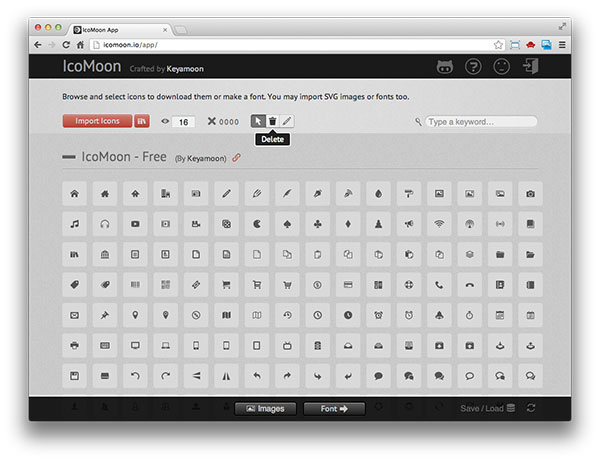The height and width of the screenshot is (461, 600).
Task: Select the redo arrow icon
Action: (x=166, y=376)
